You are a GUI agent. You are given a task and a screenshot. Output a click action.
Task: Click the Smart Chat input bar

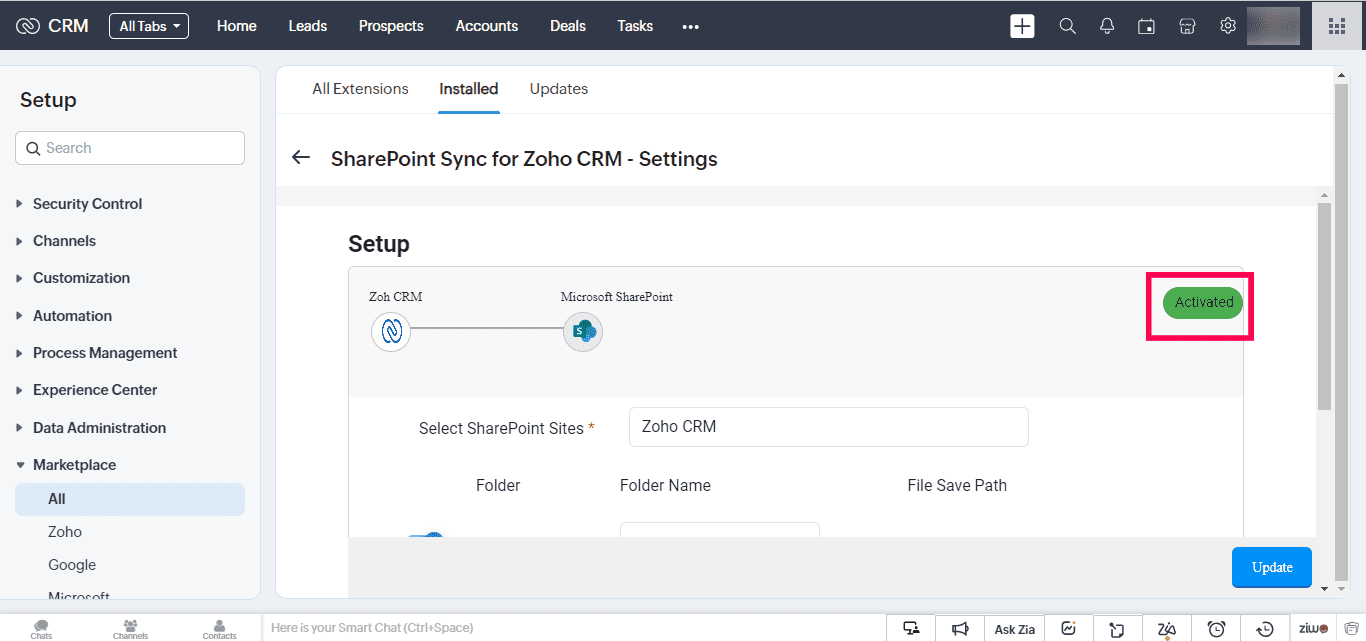click(x=573, y=628)
